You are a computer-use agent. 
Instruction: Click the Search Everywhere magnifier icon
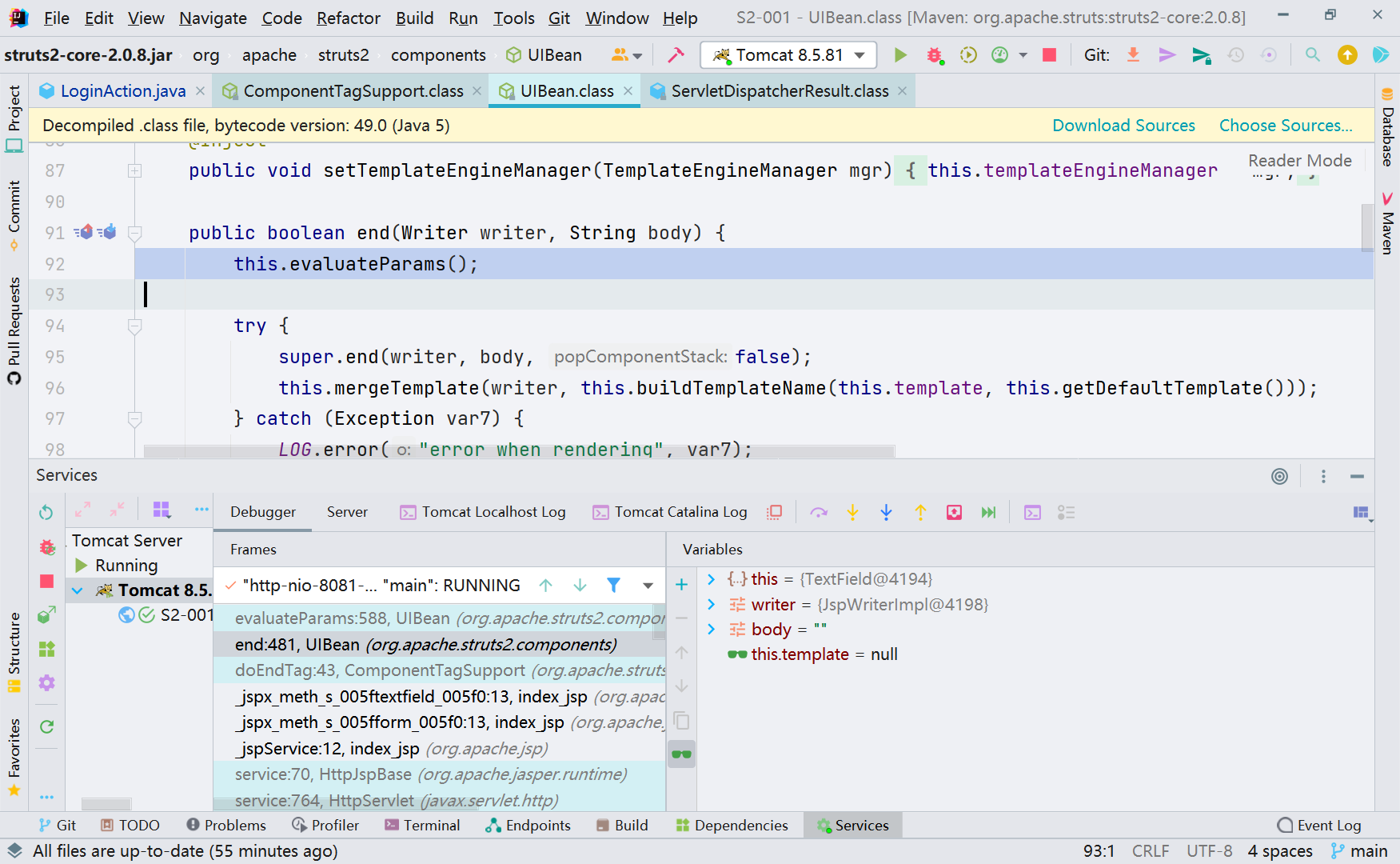pos(1312,55)
